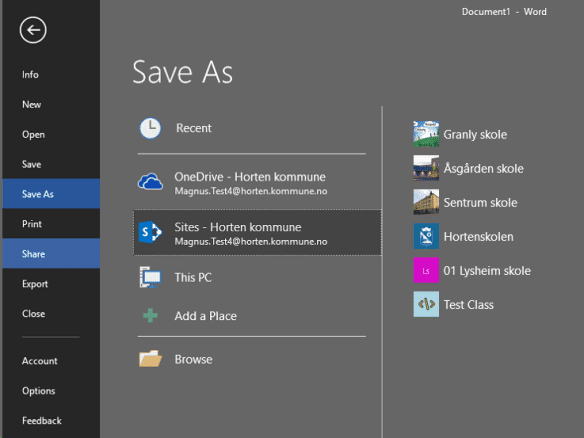584x438 pixels.
Task: Select the Recent clock icon
Action: (x=150, y=128)
